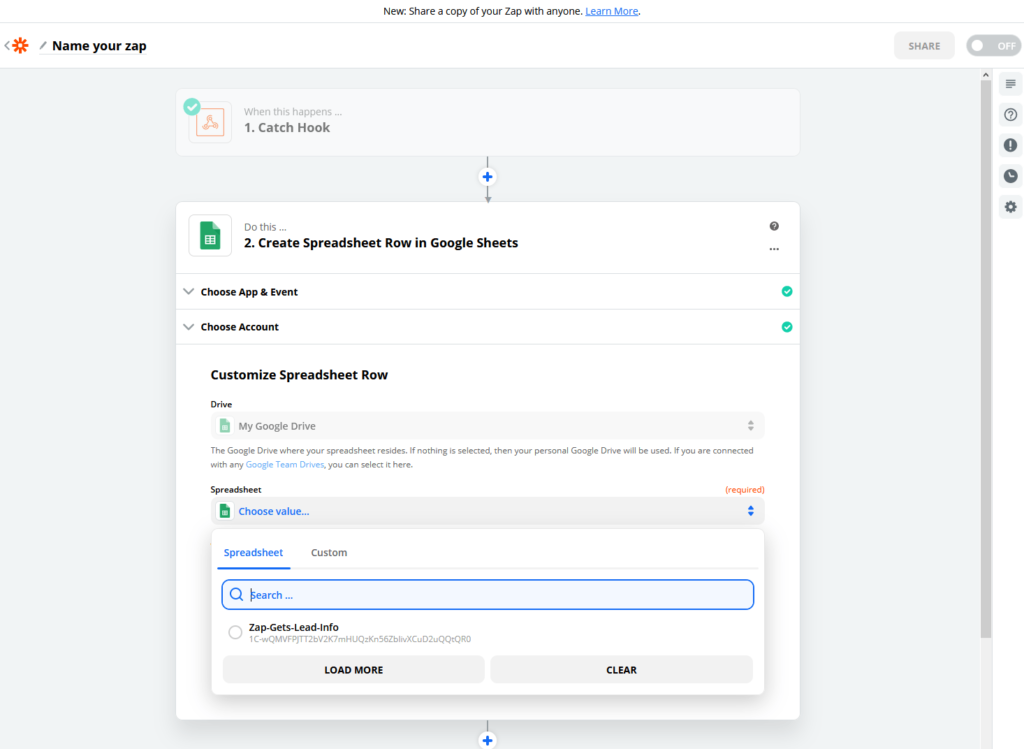Select the Spreadsheet tab
This screenshot has width=1024, height=749.
pos(253,552)
